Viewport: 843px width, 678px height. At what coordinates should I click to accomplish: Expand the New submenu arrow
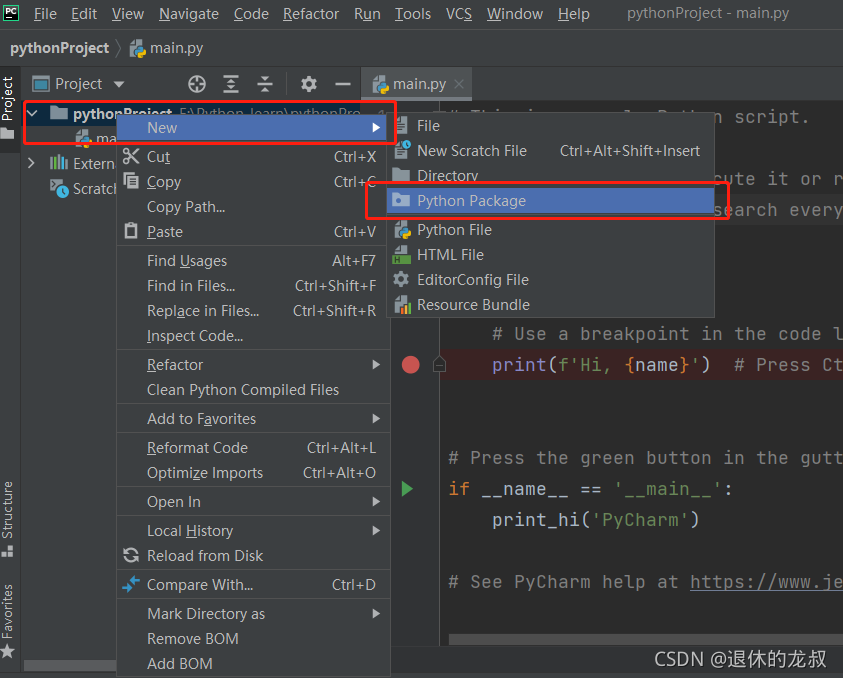376,127
